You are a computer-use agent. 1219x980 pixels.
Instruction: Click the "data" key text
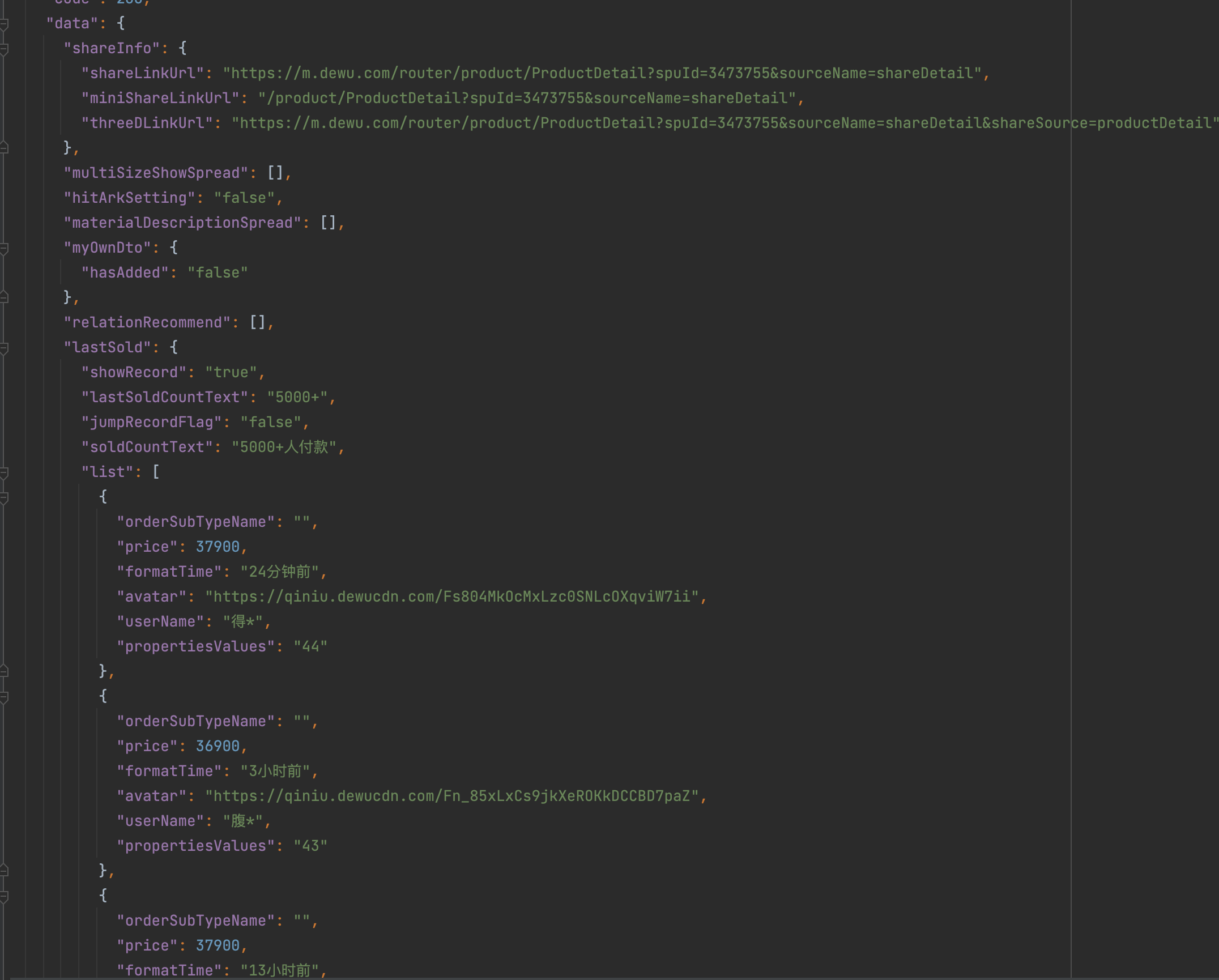(72, 23)
